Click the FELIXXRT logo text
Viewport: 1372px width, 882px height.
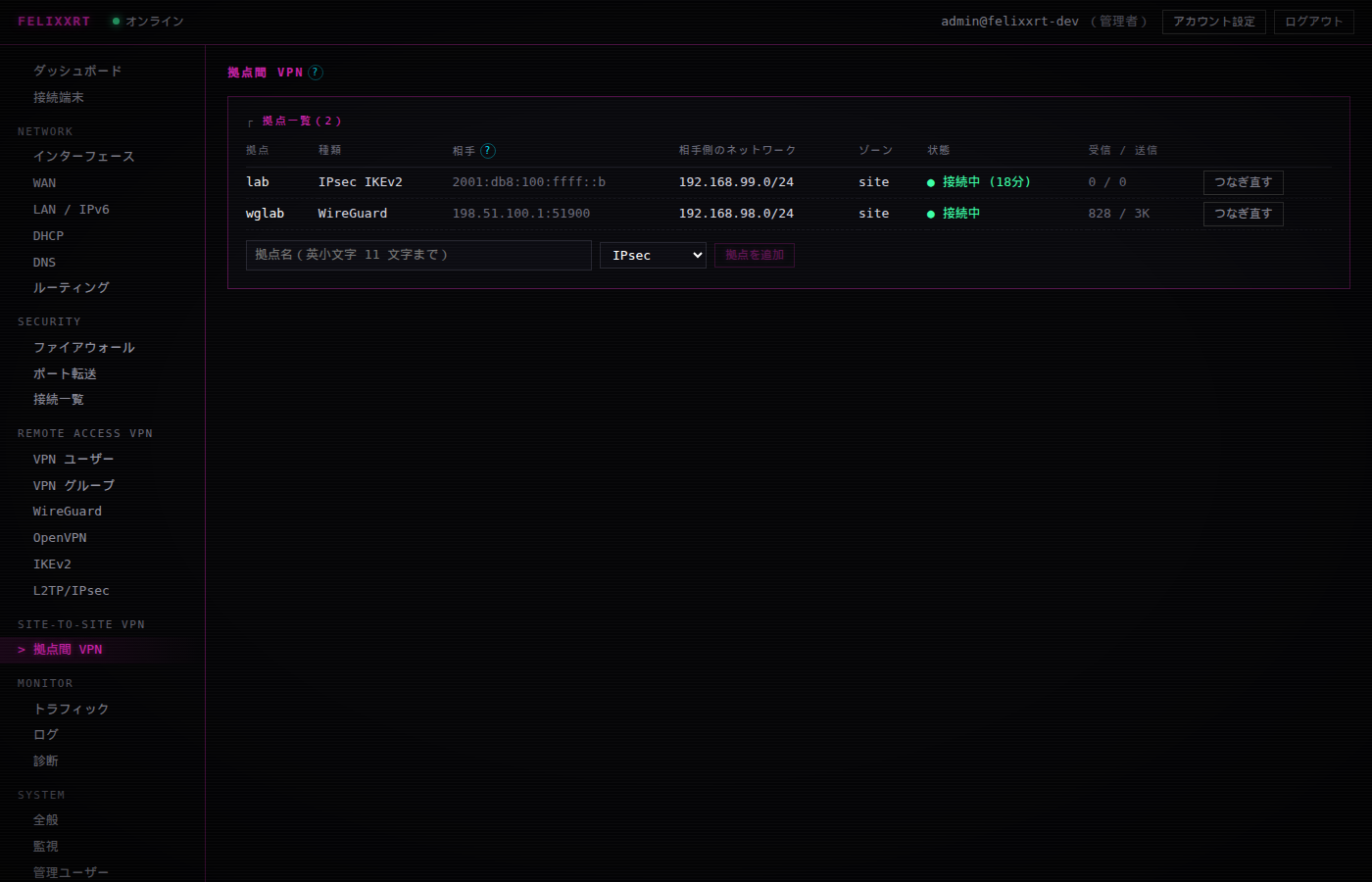pos(54,21)
